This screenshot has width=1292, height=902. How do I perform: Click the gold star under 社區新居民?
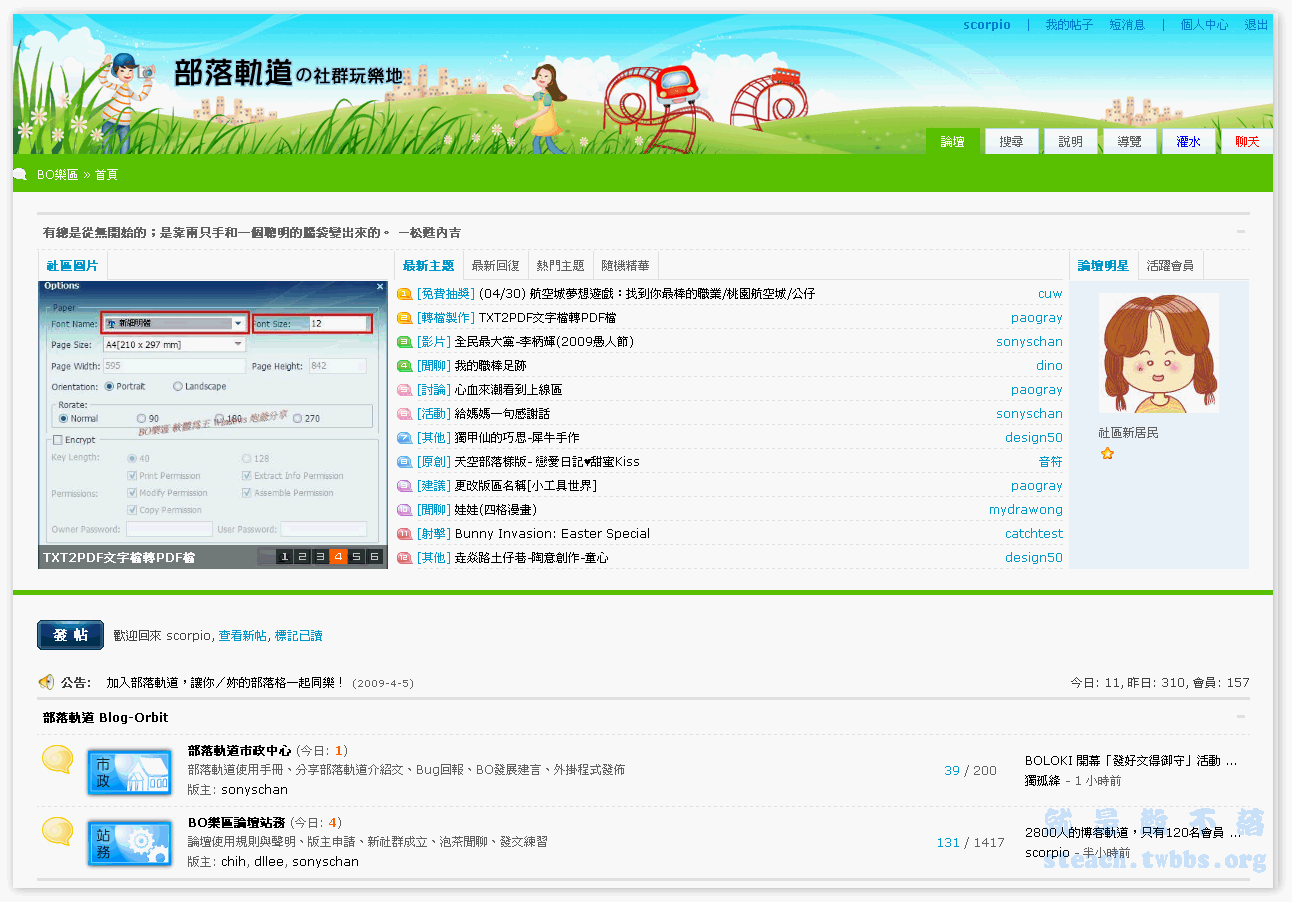(x=1107, y=454)
